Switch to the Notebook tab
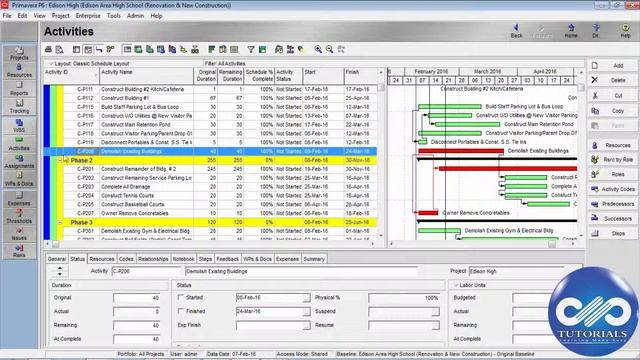 183,259
